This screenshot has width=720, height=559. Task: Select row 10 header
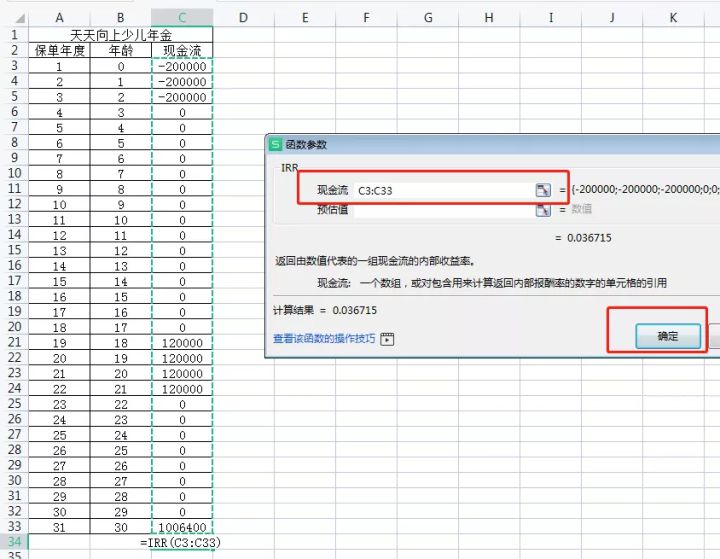(14, 173)
